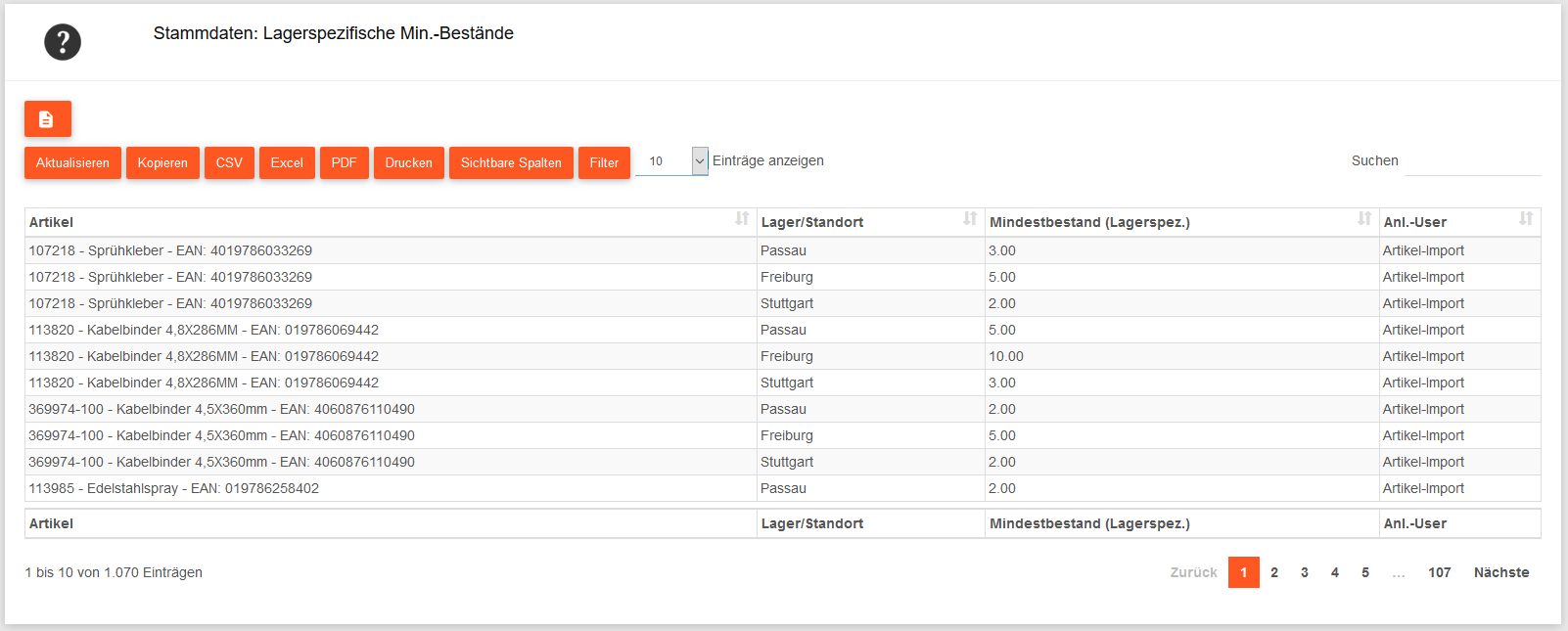Go to page 2 of results

click(1273, 572)
